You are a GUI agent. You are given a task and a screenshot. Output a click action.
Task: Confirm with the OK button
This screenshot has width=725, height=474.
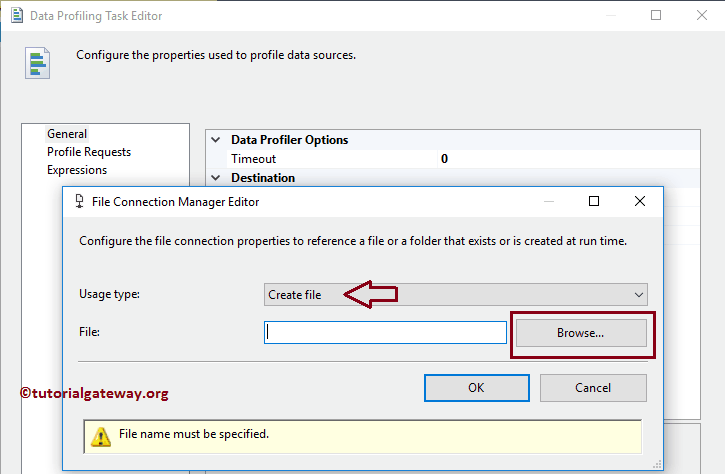[x=476, y=387]
